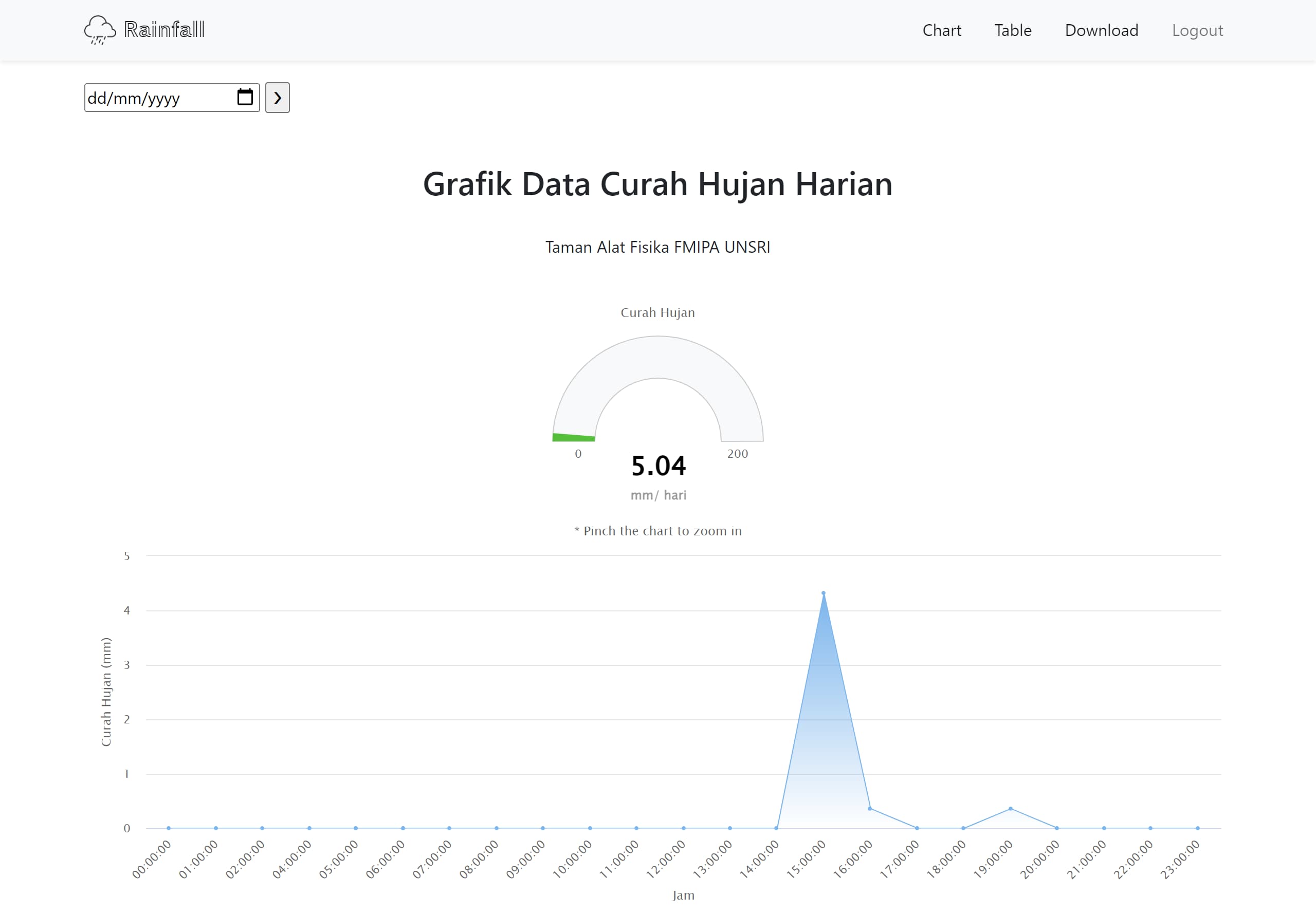Click the 16:00:00 data point

point(869,808)
